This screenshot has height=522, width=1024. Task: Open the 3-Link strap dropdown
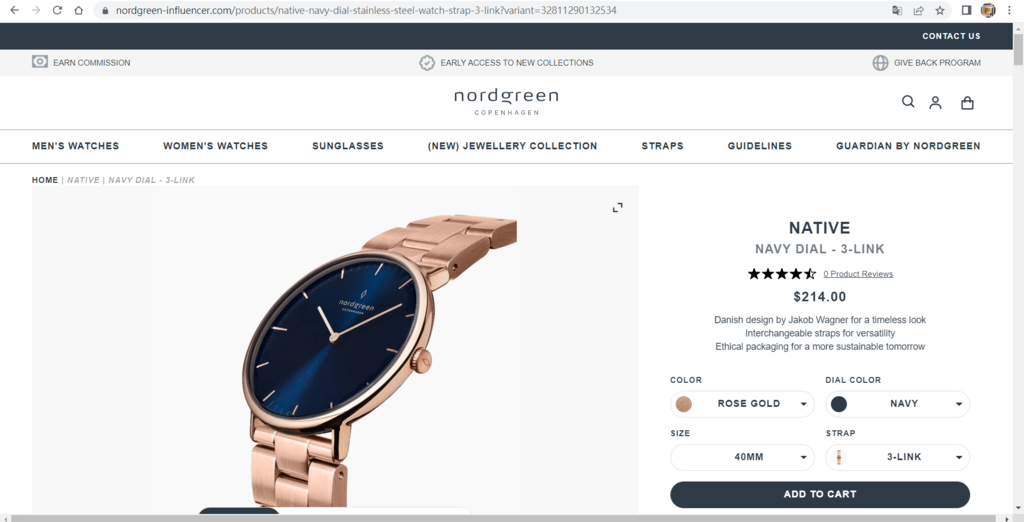tap(897, 457)
